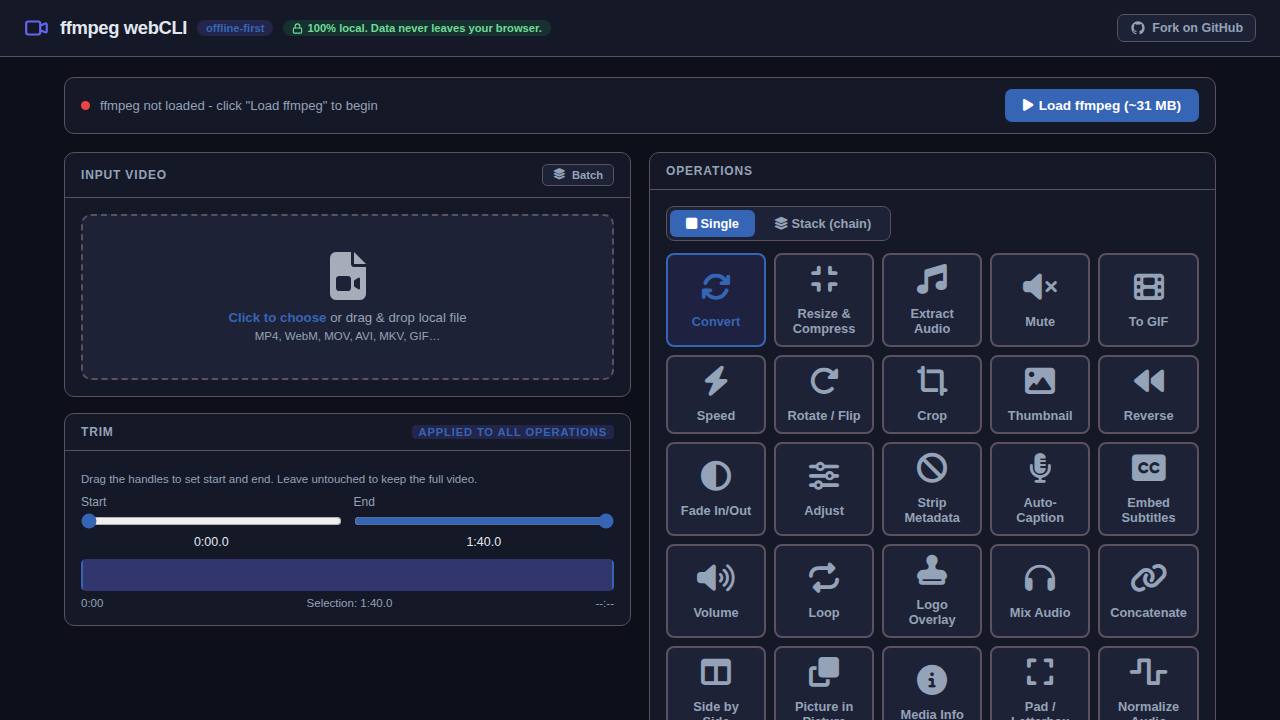The height and width of the screenshot is (720, 1280).
Task: Pick the Extract Audio tool
Action: (932, 300)
